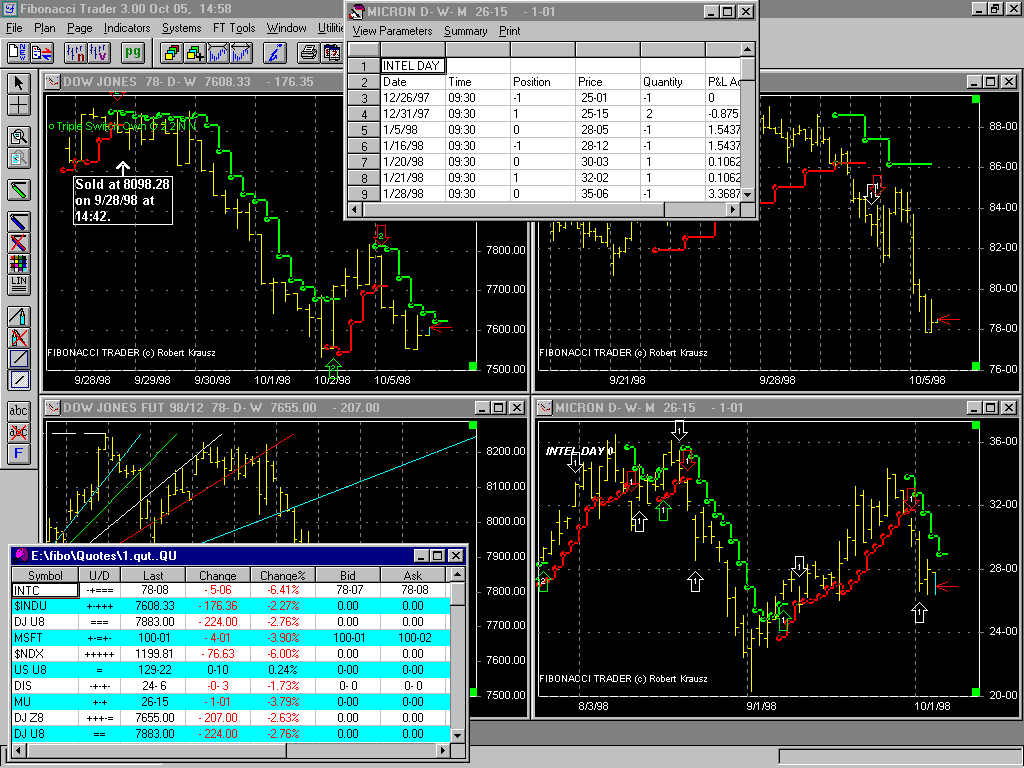Click the INTC symbol cell in quotes
The width and height of the screenshot is (1024, 768).
[45, 590]
